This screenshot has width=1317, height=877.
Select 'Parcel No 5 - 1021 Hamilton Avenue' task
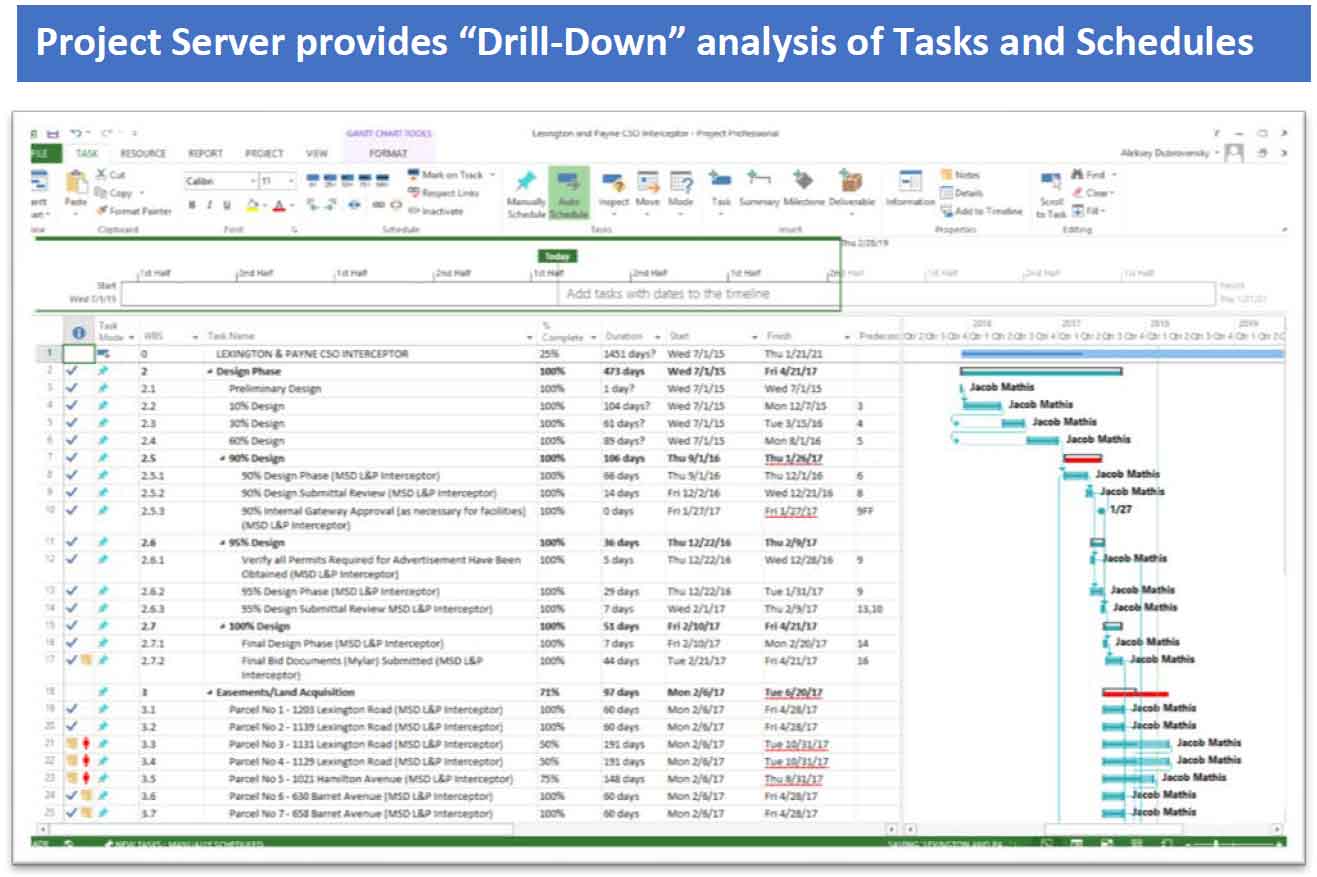[x=371, y=778]
